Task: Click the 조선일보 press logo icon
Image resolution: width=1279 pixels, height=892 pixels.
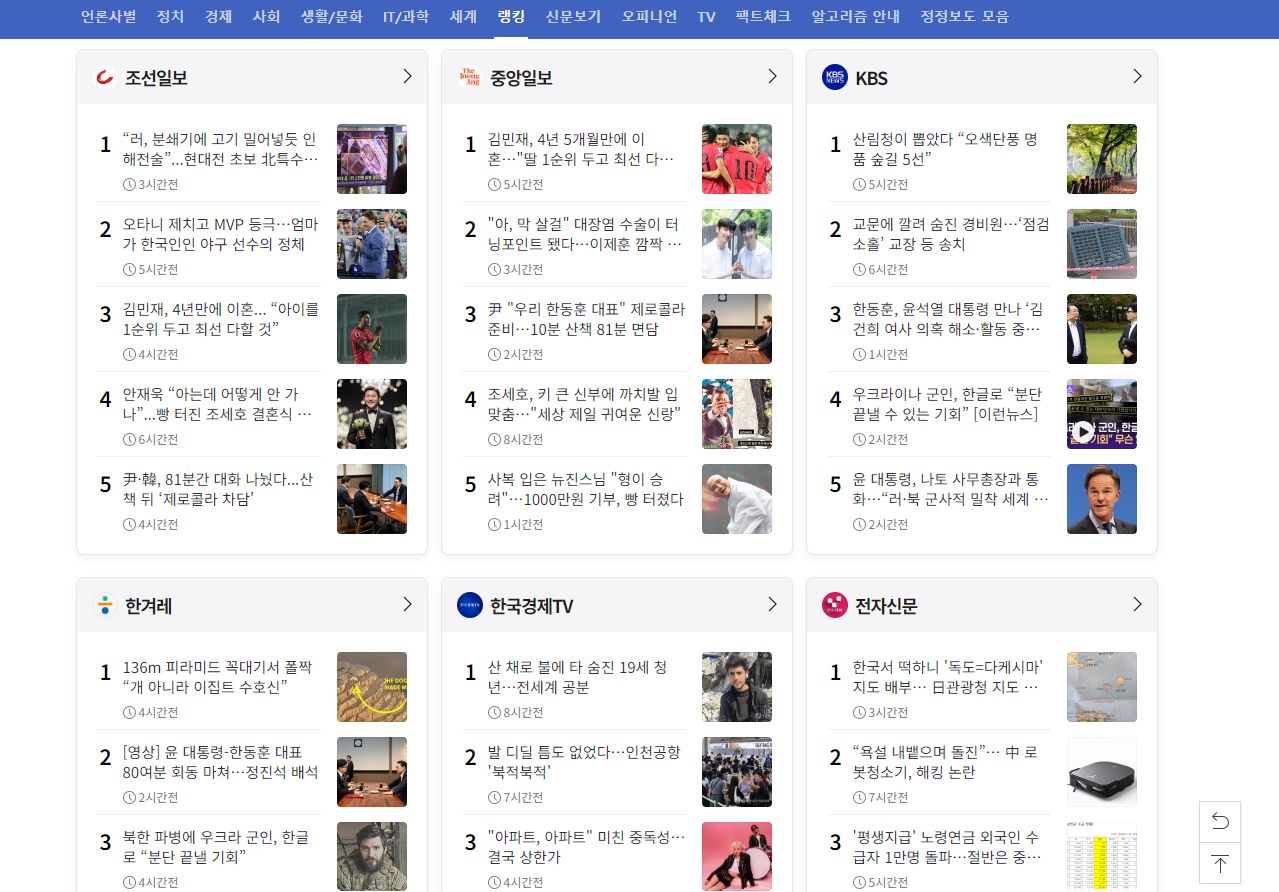Action: (106, 76)
